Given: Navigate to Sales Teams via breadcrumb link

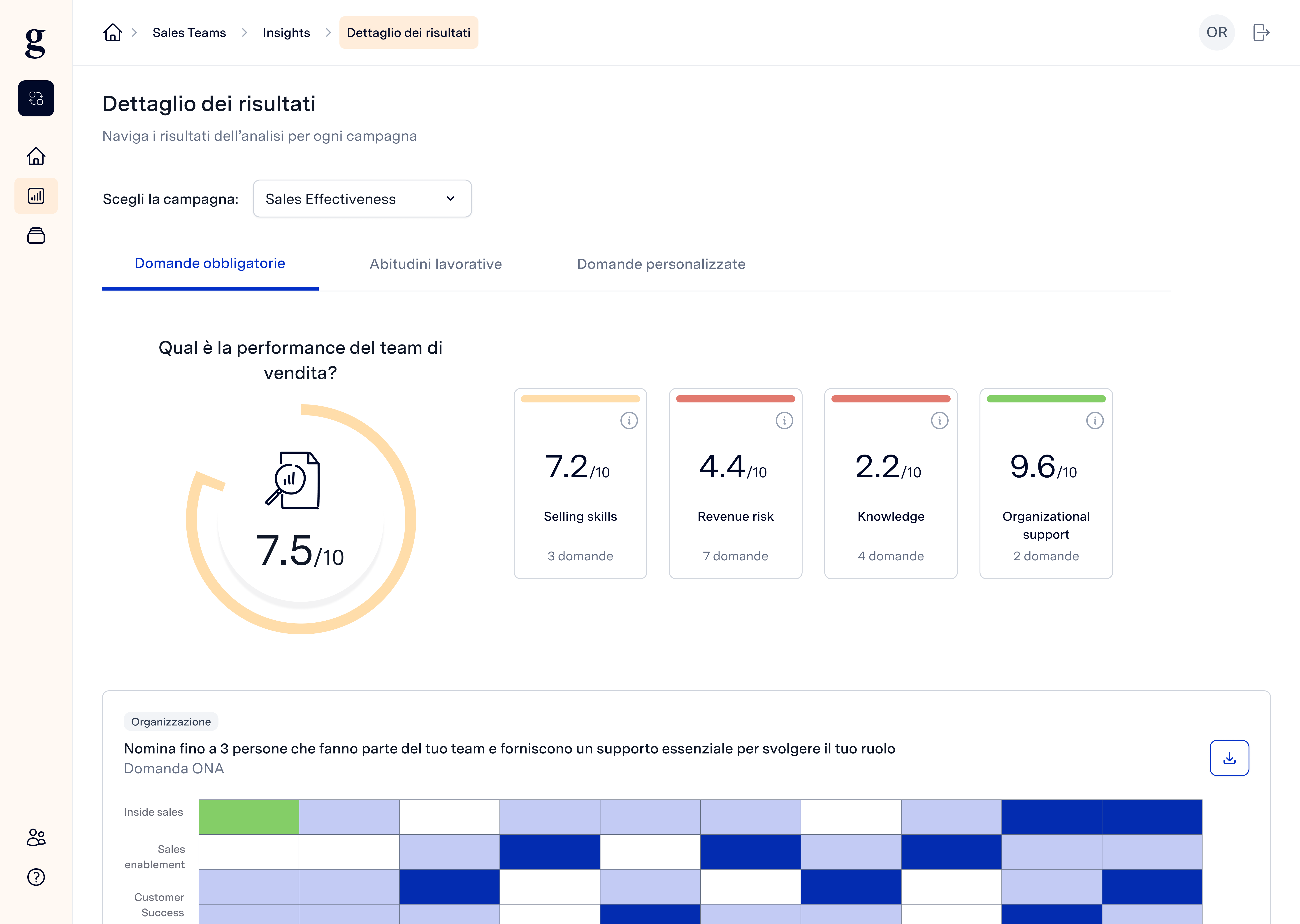Looking at the screenshot, I should tap(189, 32).
